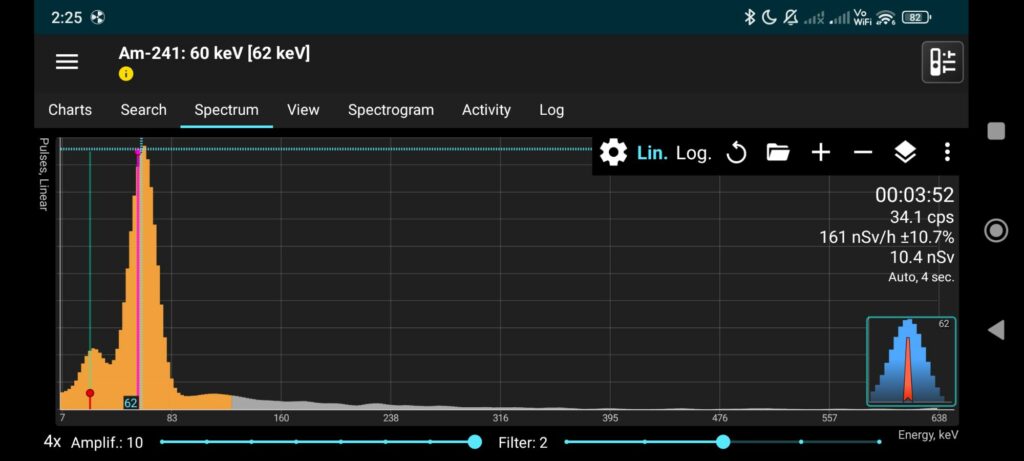Switch to linear scale (Lin.)
The height and width of the screenshot is (461, 1024).
click(x=652, y=153)
